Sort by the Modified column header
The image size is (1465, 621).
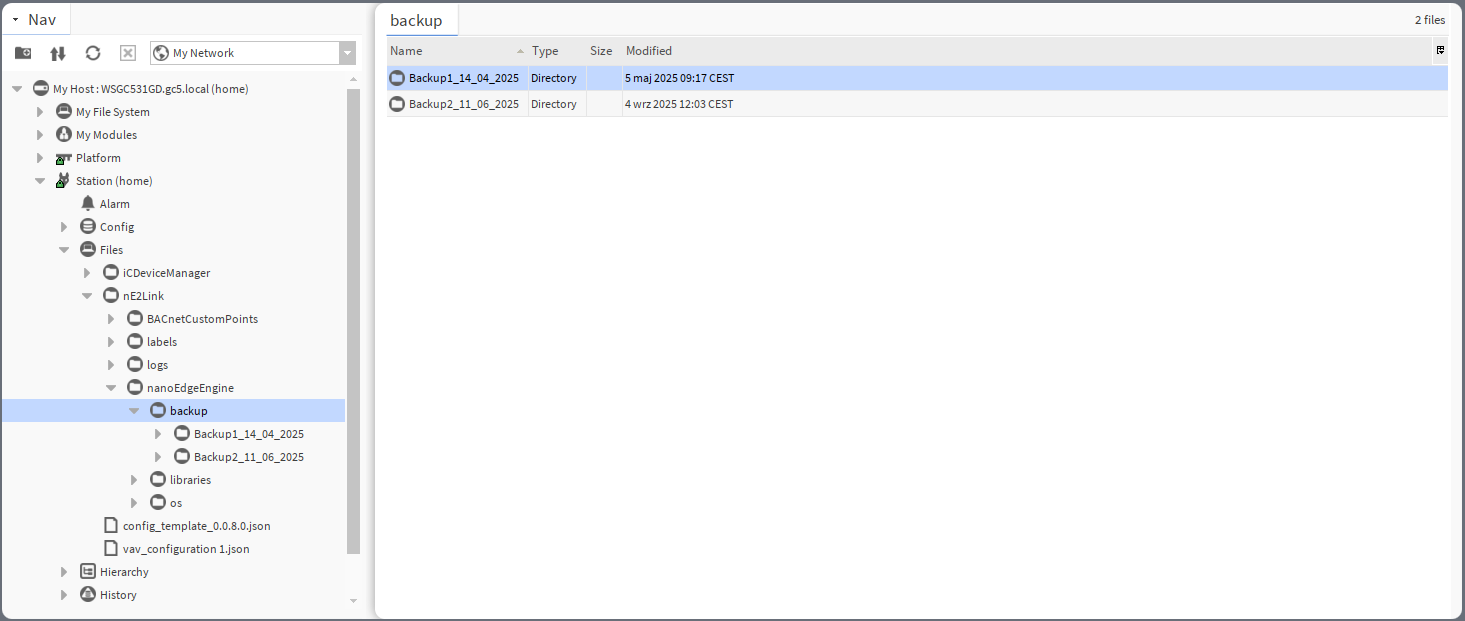click(x=649, y=51)
